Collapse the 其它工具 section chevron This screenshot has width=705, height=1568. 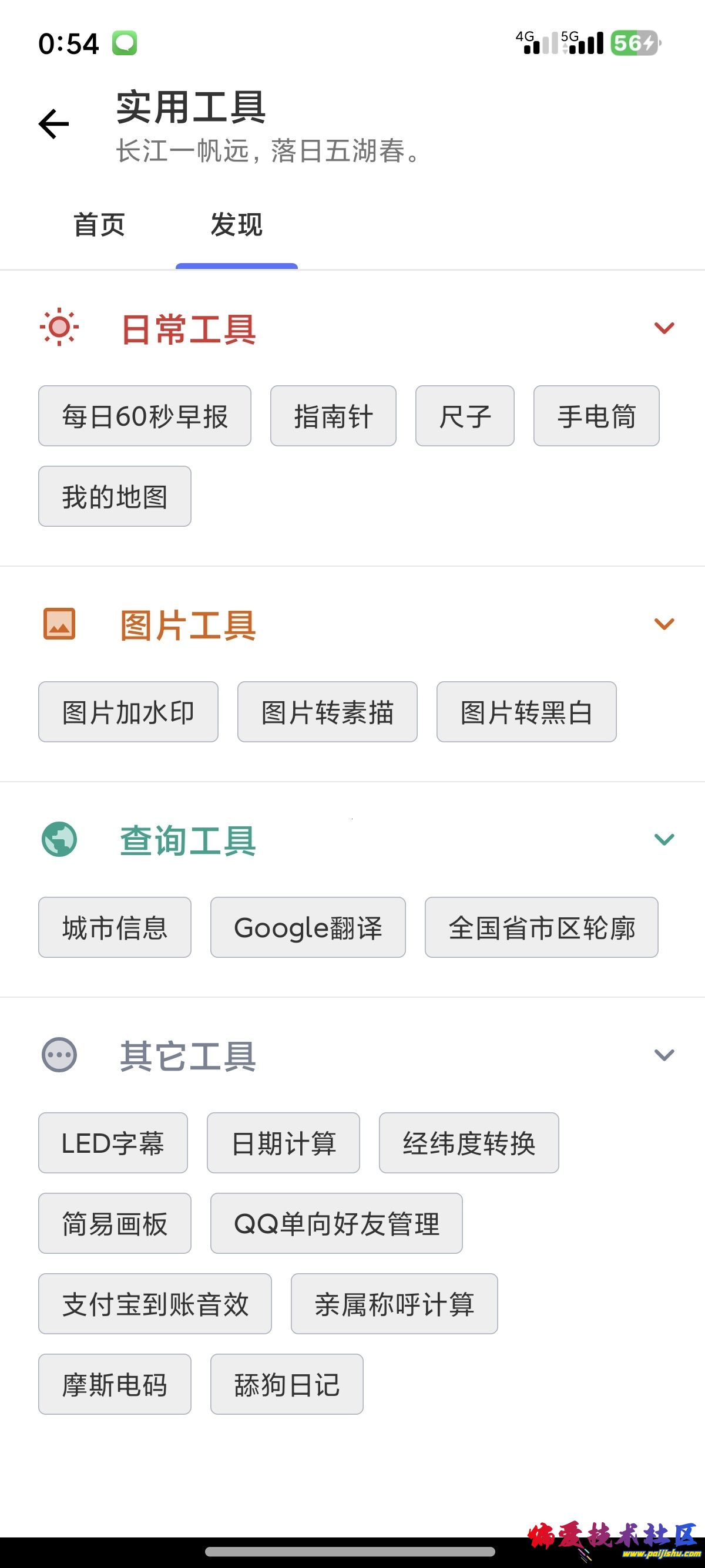pos(664,1055)
